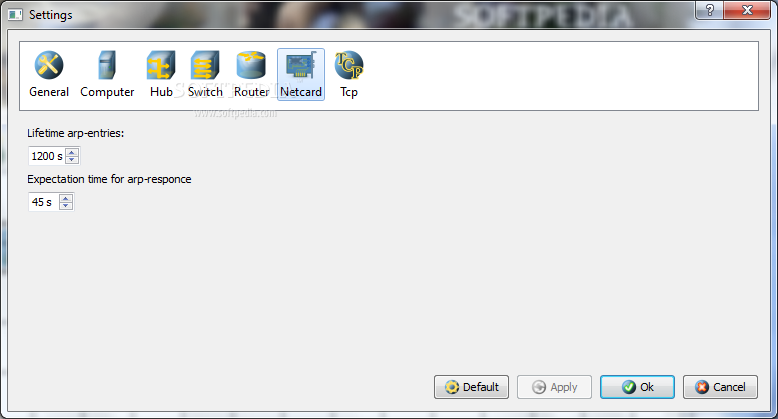Discard changes with Cancel button
The height and width of the screenshot is (419, 778).
coord(720,387)
